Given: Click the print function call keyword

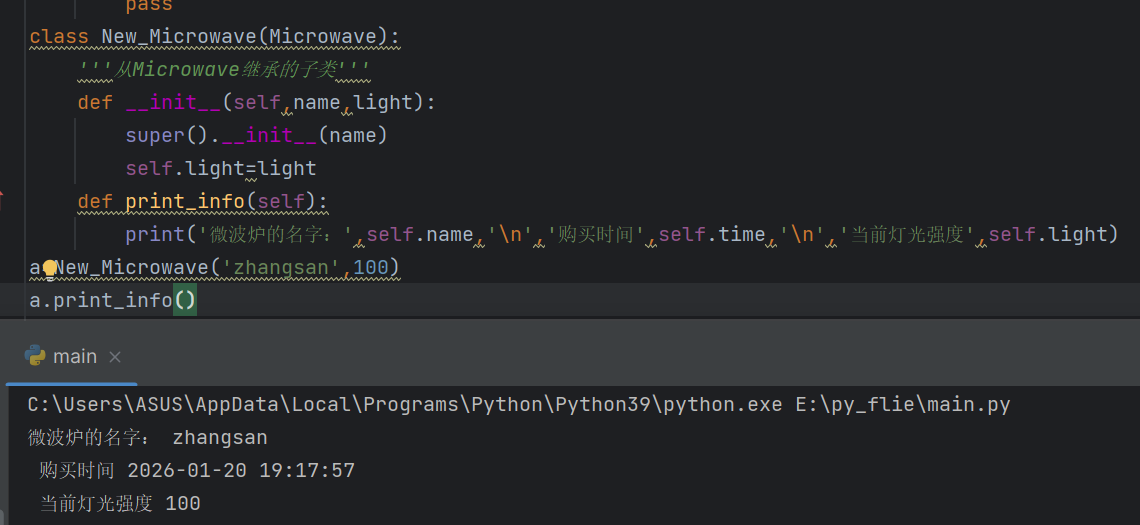Looking at the screenshot, I should 155,234.
